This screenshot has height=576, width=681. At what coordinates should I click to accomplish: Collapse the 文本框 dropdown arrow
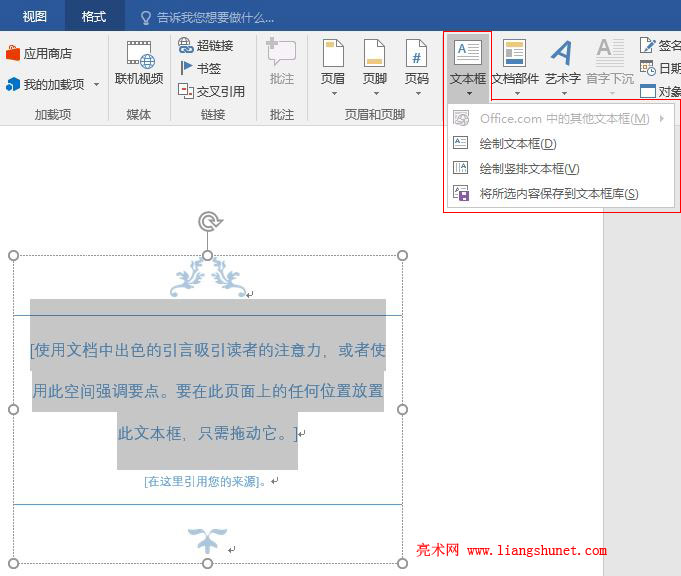(x=469, y=93)
